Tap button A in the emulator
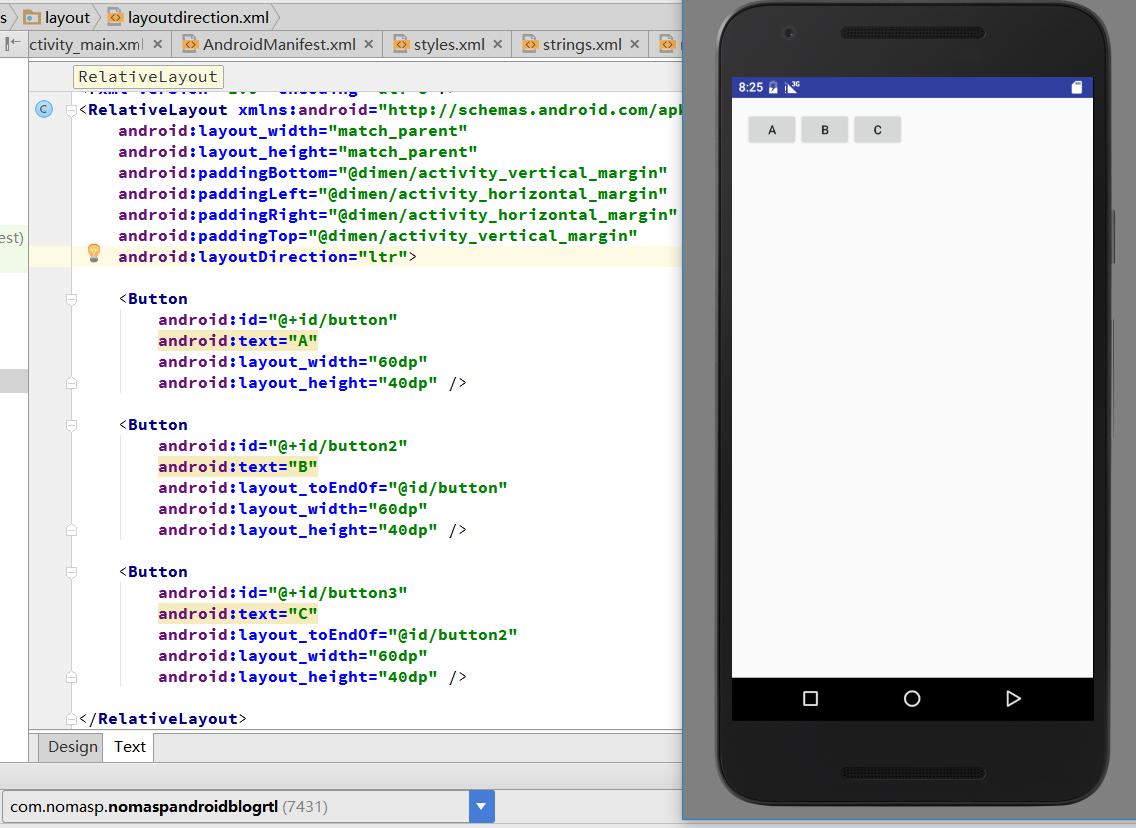 (772, 130)
